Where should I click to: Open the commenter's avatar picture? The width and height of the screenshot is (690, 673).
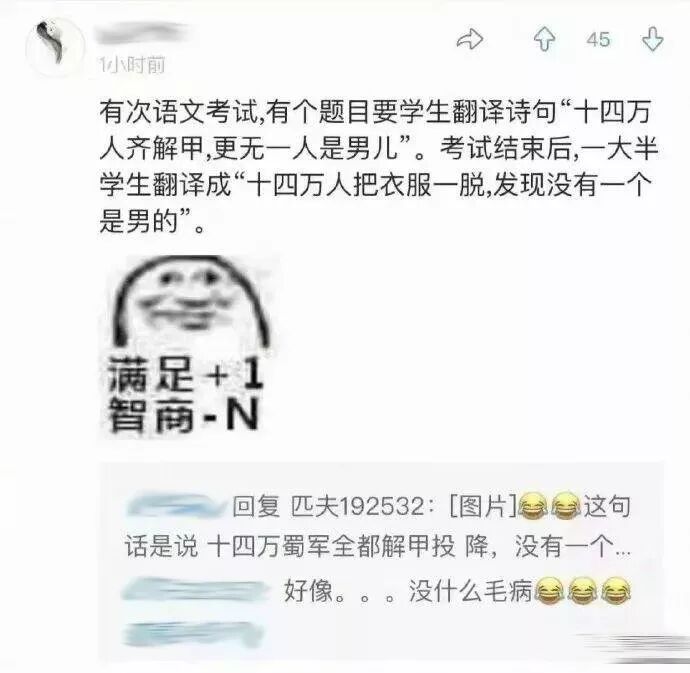click(55, 48)
